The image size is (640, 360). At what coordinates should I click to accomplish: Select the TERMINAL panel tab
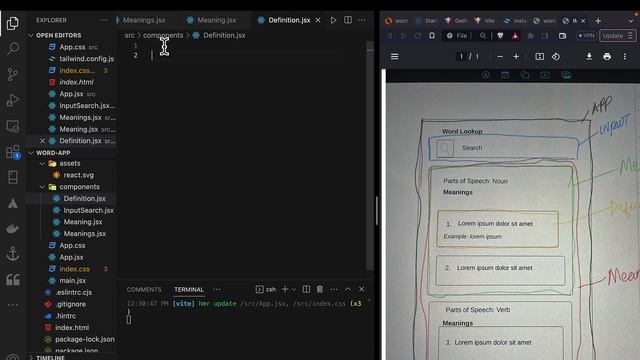(189, 289)
